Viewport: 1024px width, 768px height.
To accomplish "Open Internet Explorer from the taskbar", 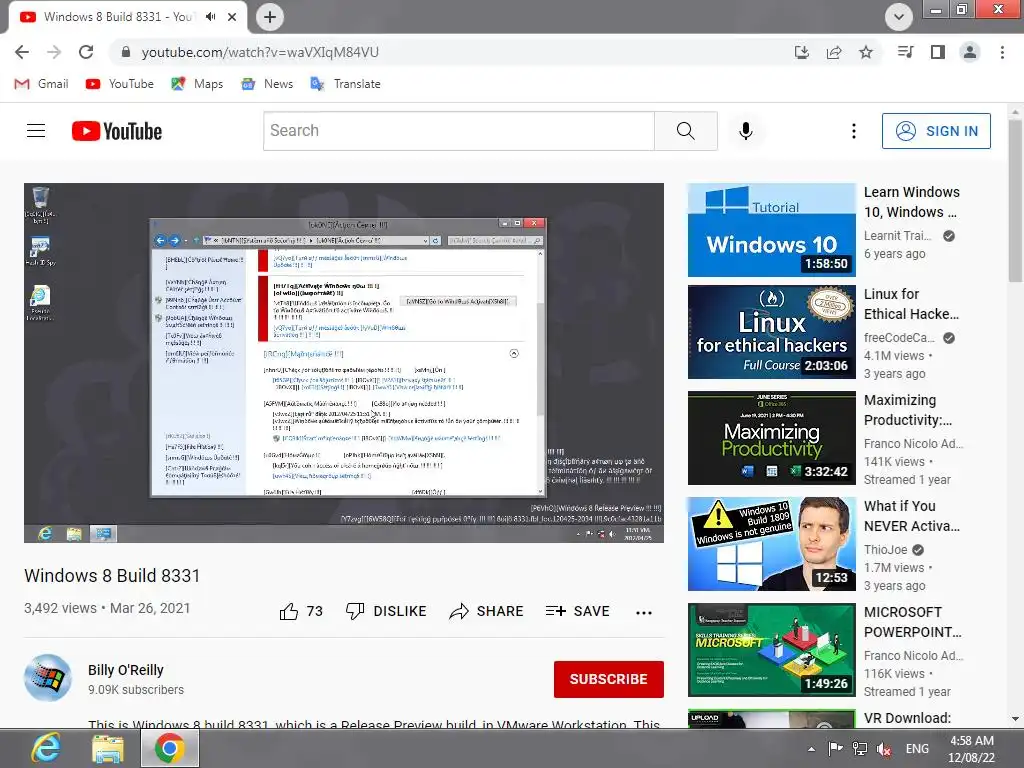I will coord(45,748).
